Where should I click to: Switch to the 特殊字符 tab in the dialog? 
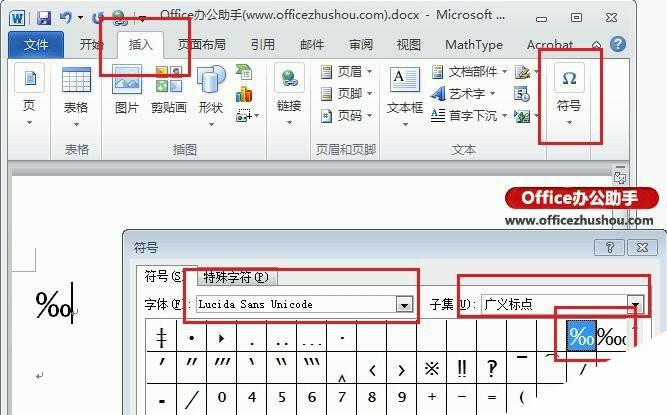237,278
